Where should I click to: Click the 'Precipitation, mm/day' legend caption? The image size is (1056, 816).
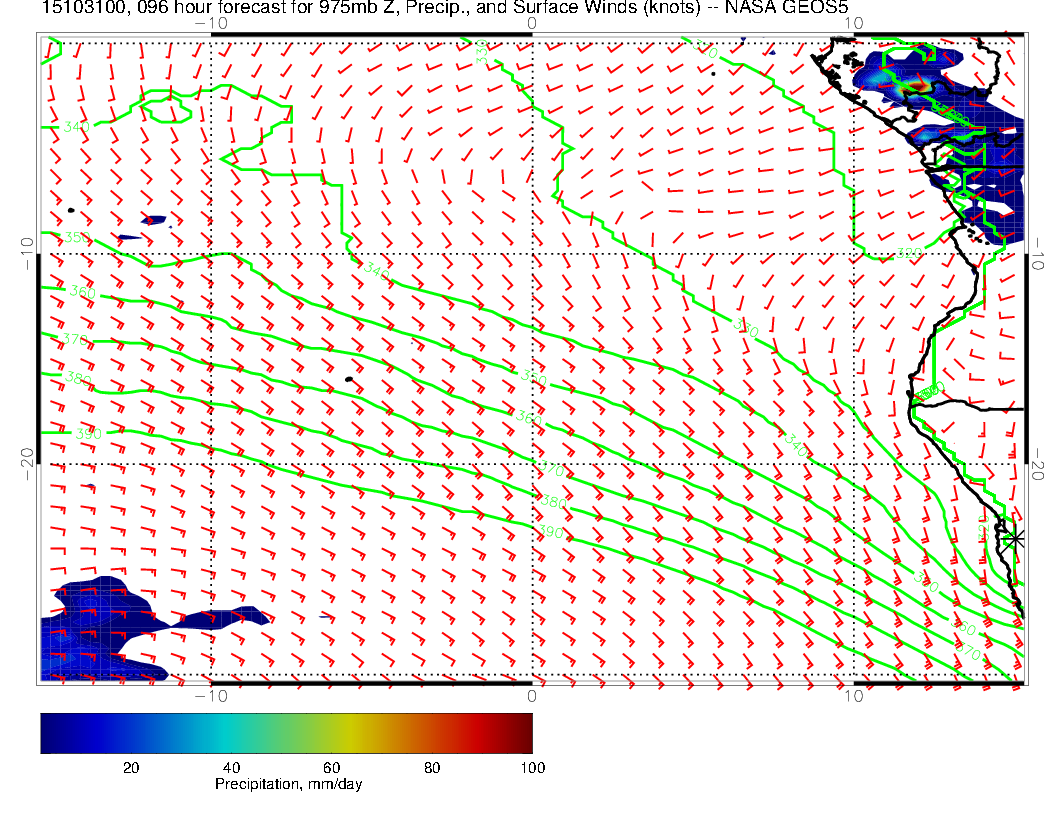pos(288,785)
